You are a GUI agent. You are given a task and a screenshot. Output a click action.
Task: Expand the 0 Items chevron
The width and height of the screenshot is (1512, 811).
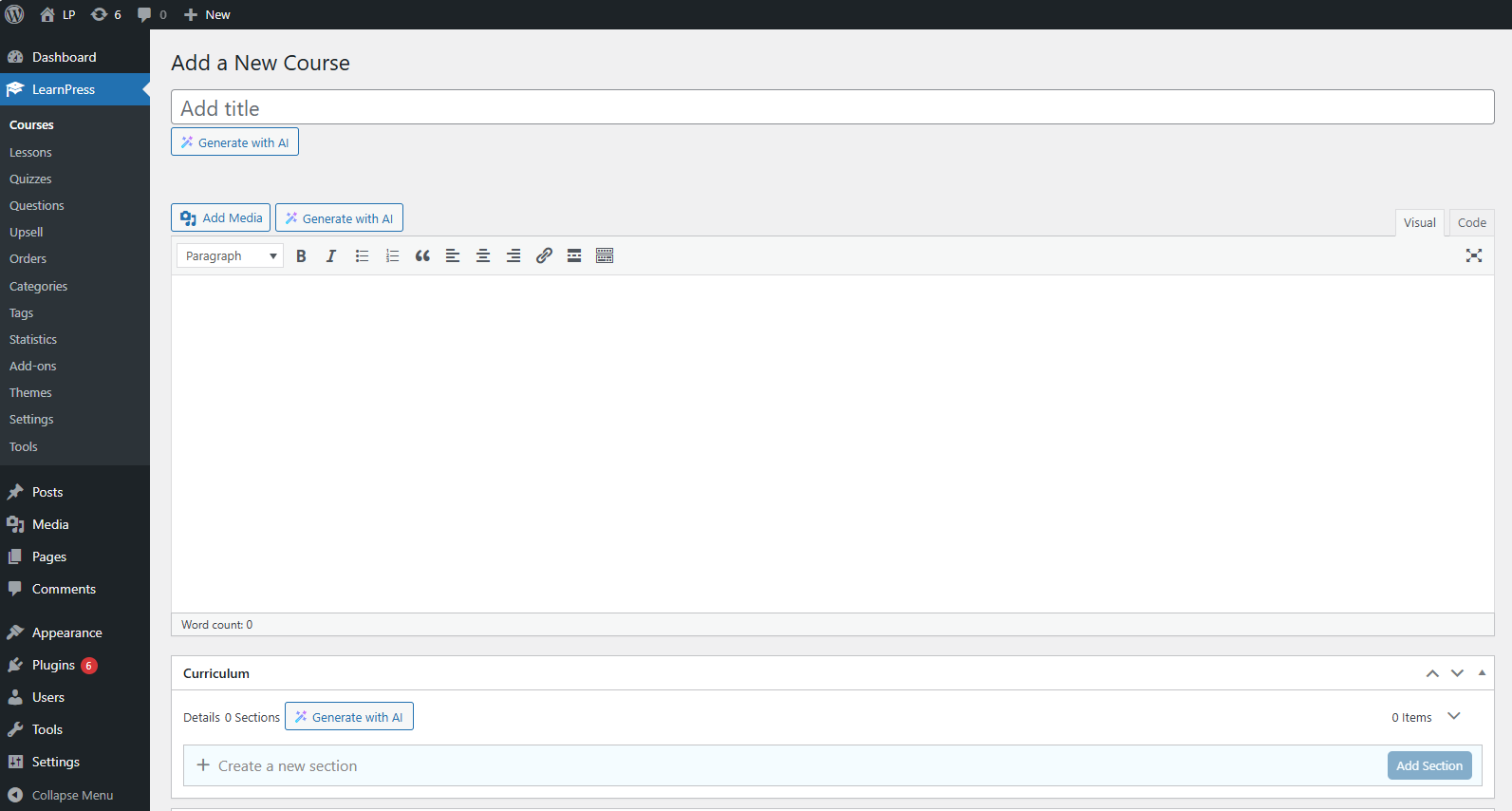tap(1453, 716)
